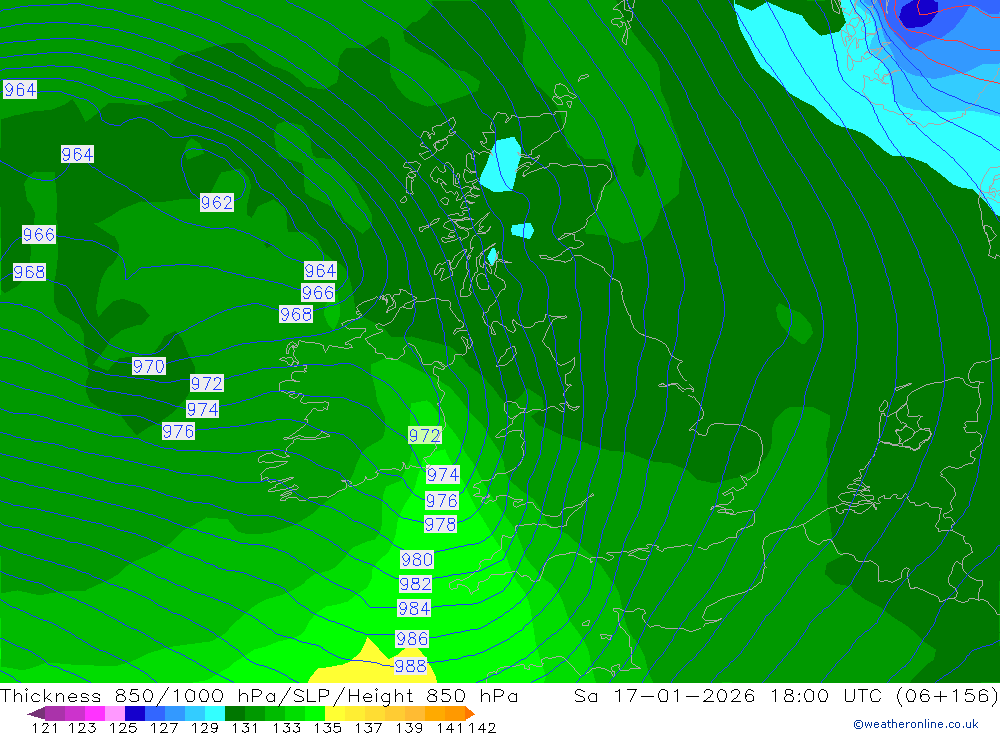The width and height of the screenshot is (1000, 733).
Task: Select the dark navy blue legend swatch
Action: coord(135,713)
